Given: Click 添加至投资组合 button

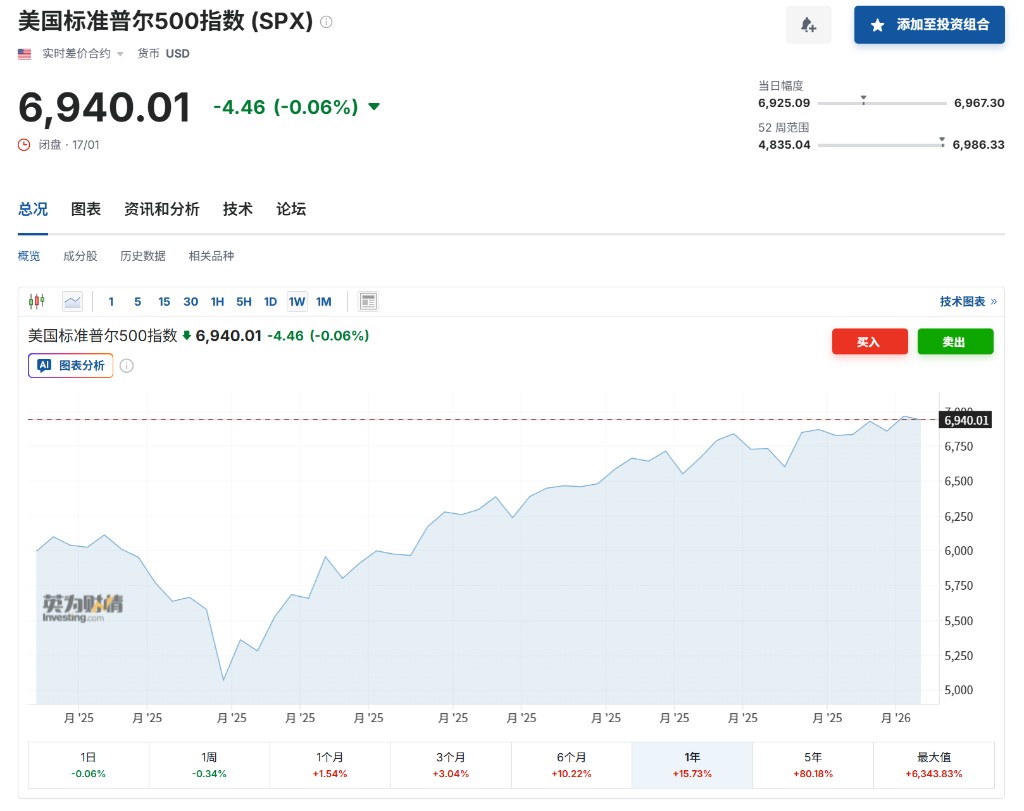Looking at the screenshot, I should [x=928, y=25].
